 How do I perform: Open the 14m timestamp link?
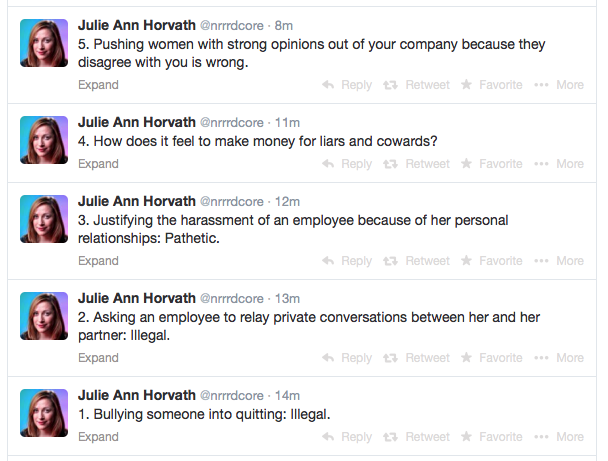(287, 395)
